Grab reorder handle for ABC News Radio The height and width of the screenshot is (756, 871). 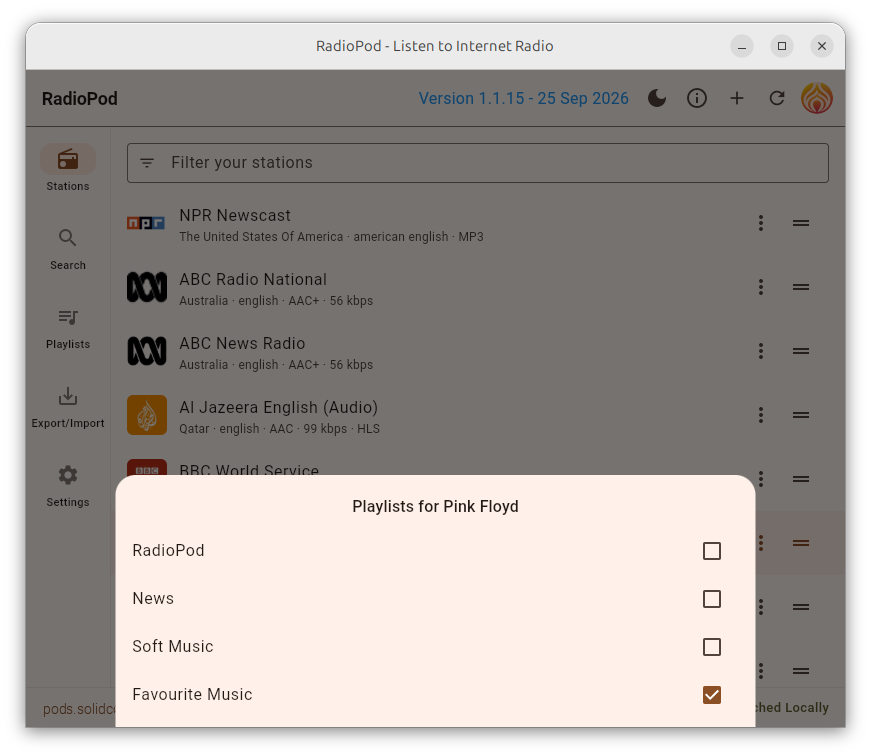coord(800,351)
